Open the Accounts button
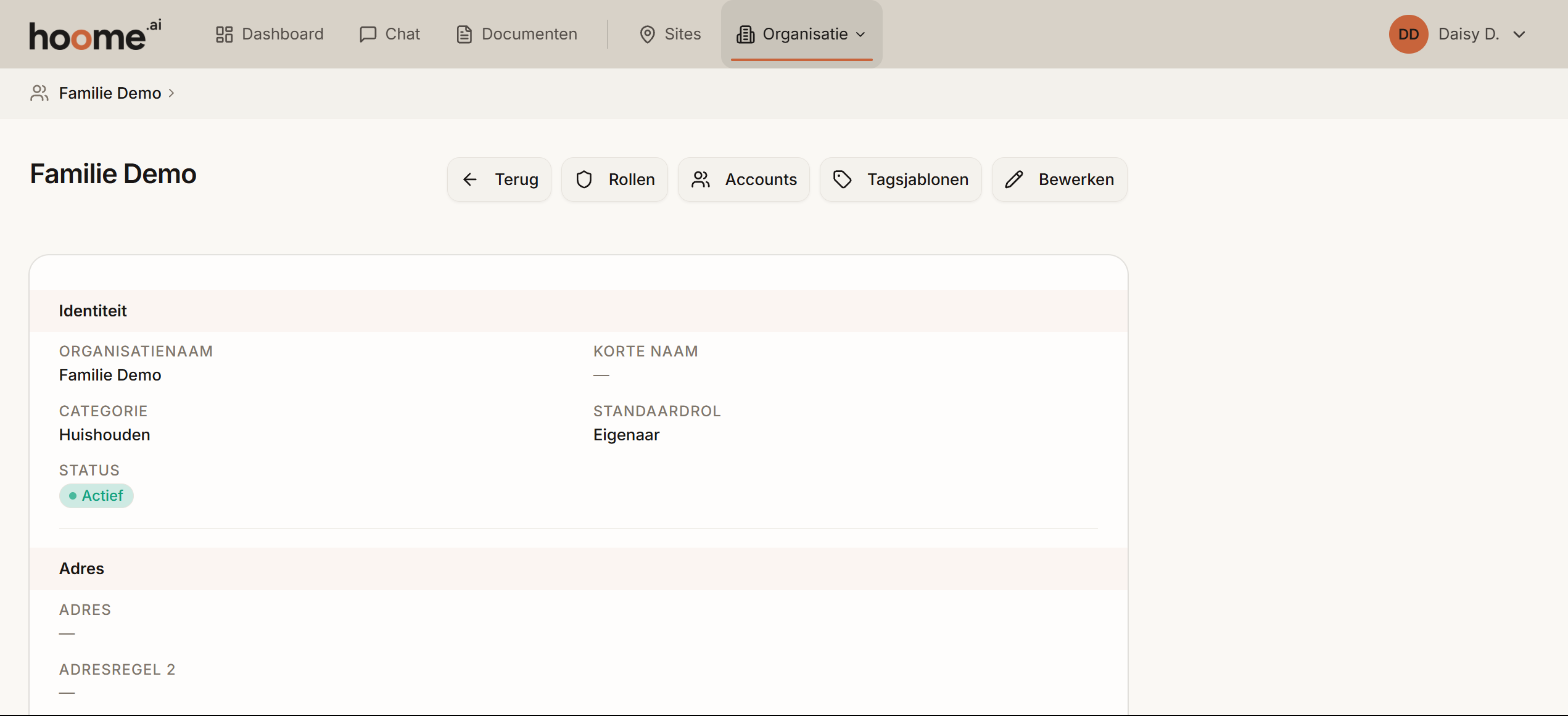The image size is (1568, 716). [744, 180]
